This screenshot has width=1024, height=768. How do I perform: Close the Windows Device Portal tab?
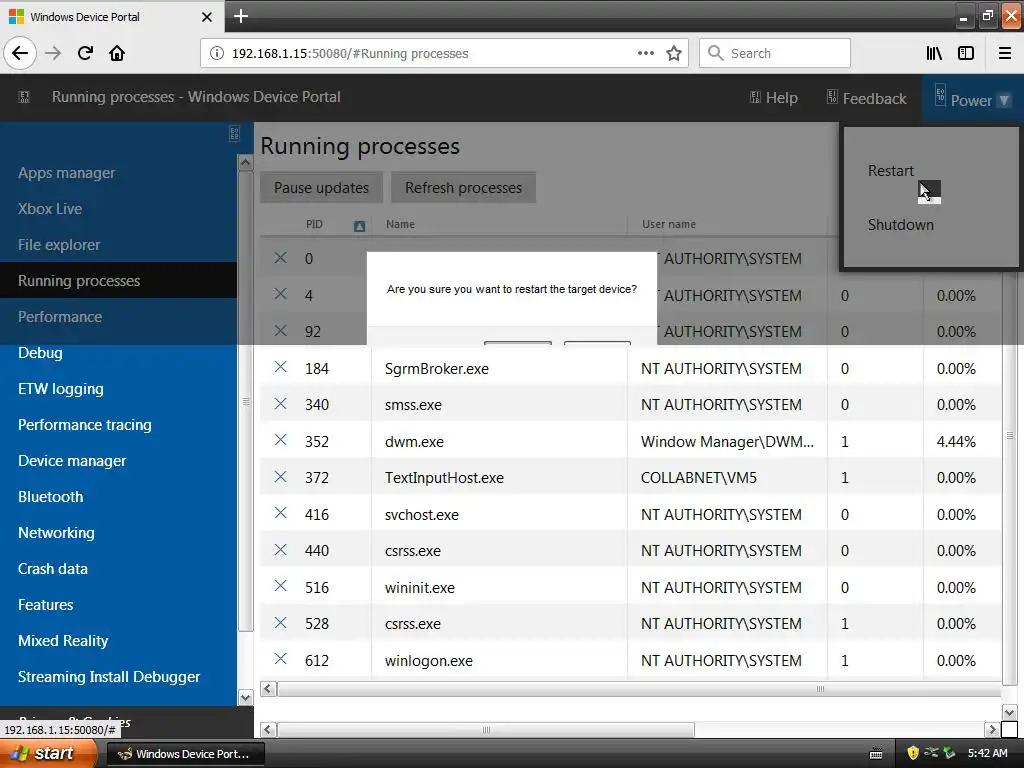coord(206,16)
